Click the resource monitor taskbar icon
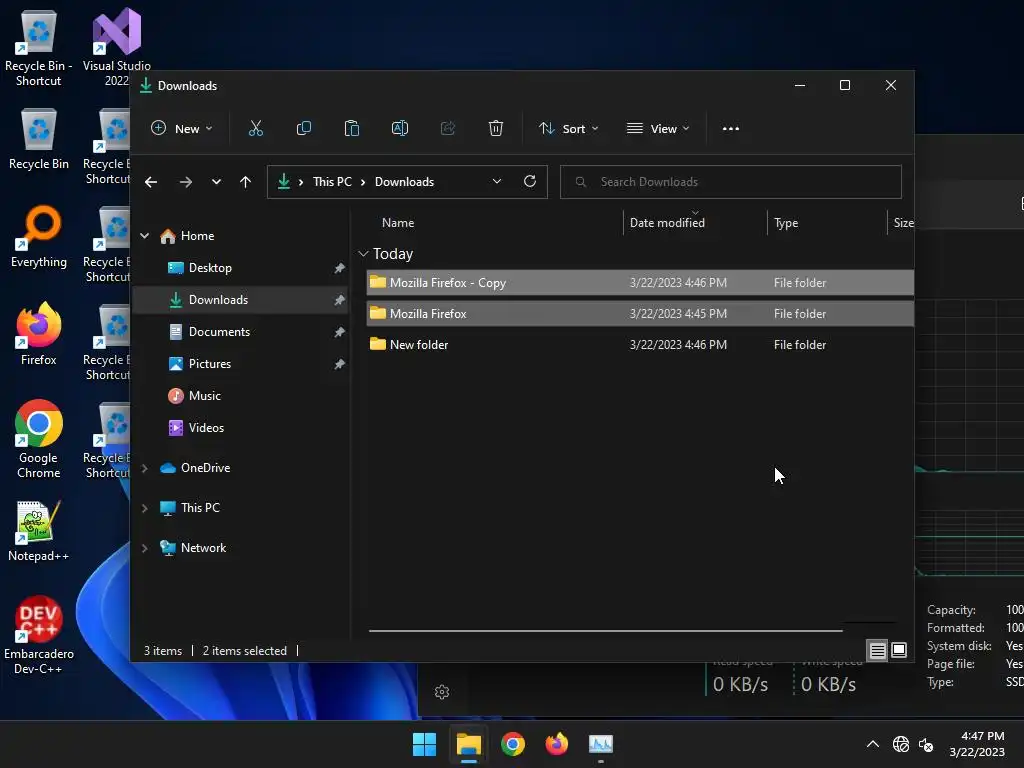Screen dimensions: 1024x768 pos(601,744)
